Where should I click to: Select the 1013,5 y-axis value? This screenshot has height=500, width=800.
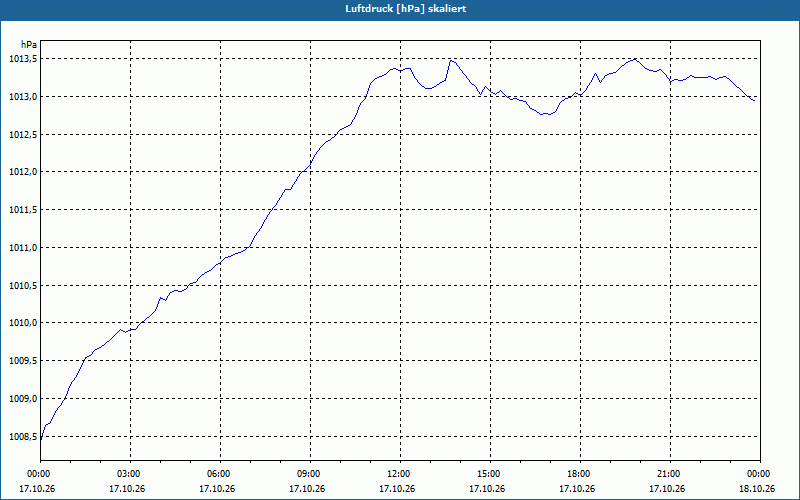pos(23,59)
